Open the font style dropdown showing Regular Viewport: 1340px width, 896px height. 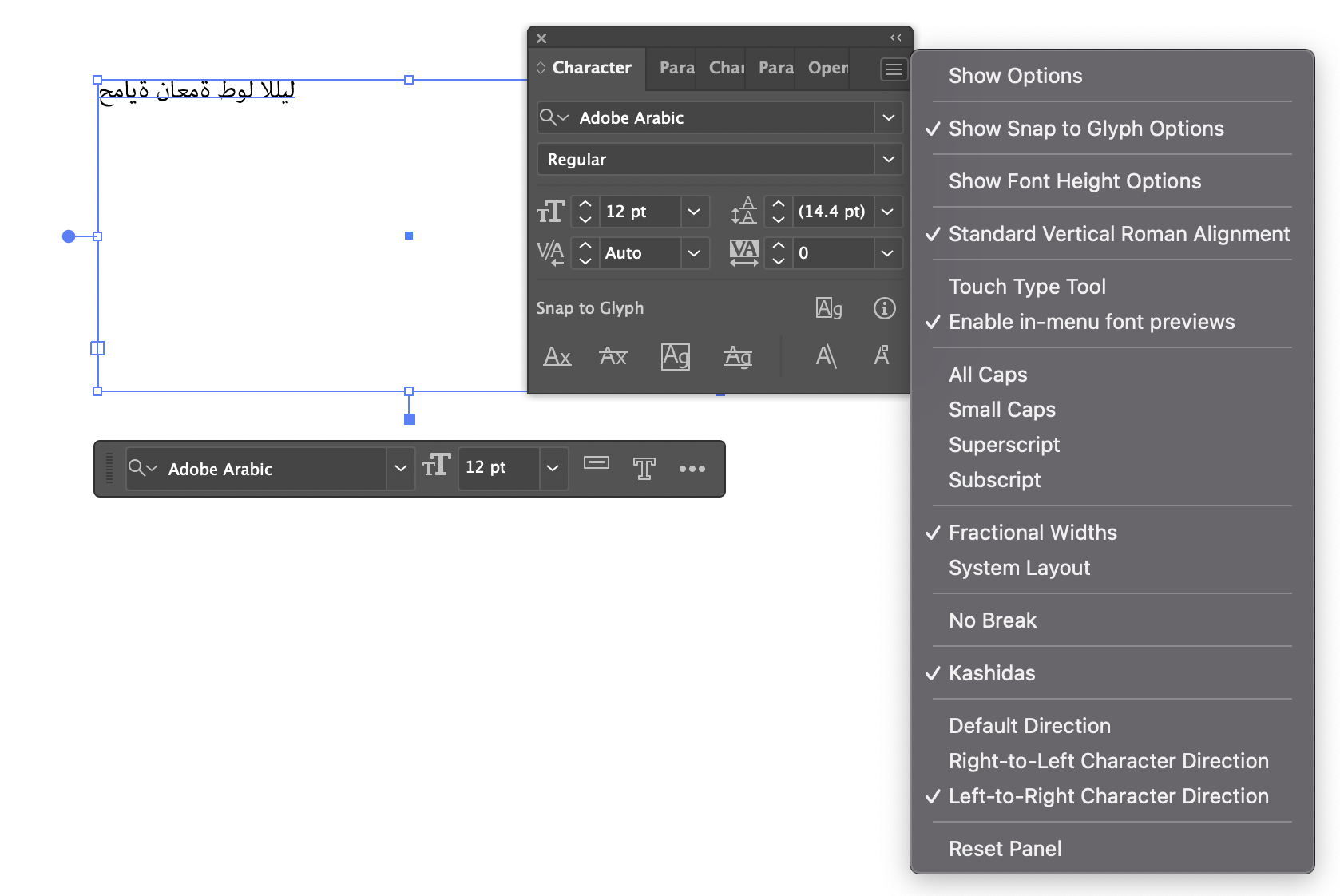[887, 159]
